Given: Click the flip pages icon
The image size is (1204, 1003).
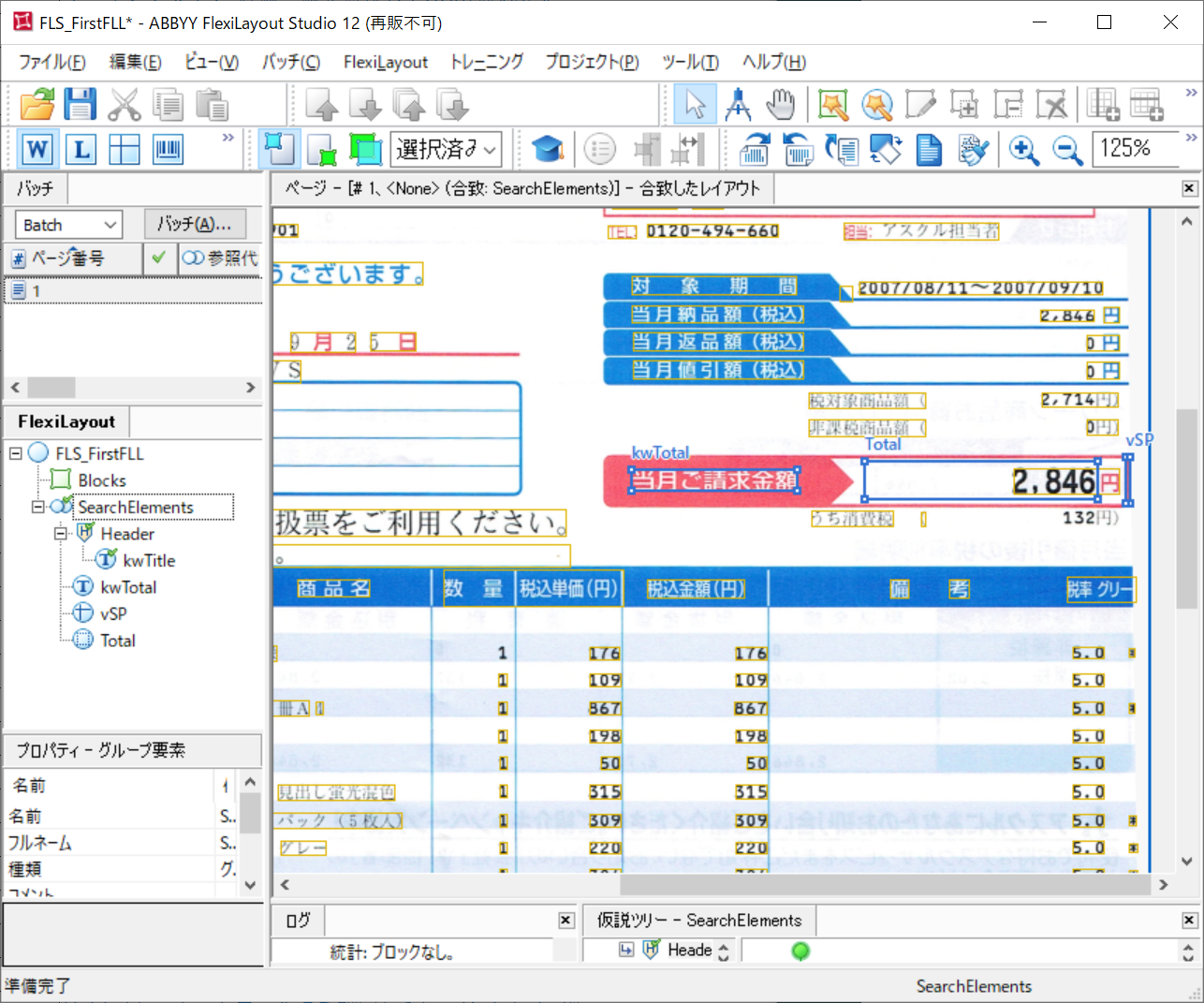Looking at the screenshot, I should coord(841,149).
